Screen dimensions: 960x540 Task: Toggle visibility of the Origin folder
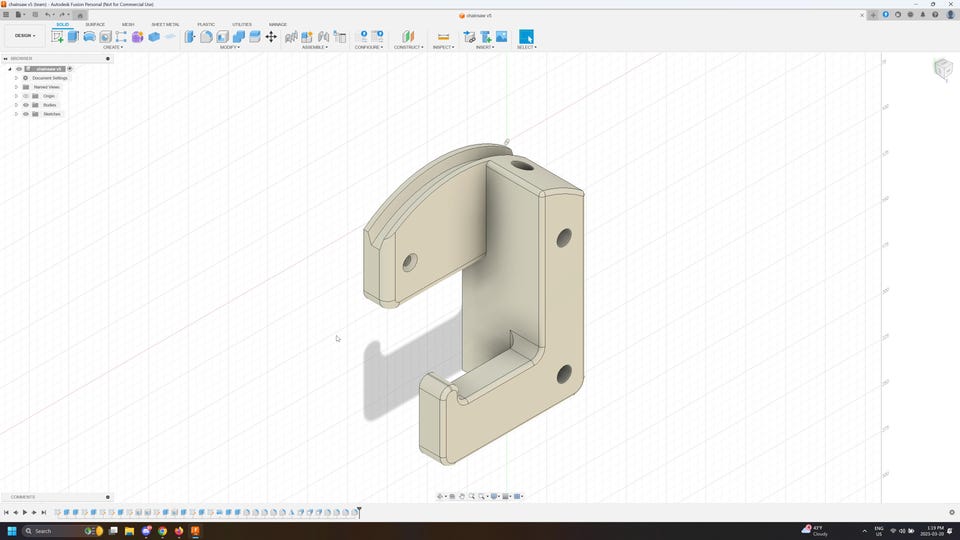coord(26,96)
